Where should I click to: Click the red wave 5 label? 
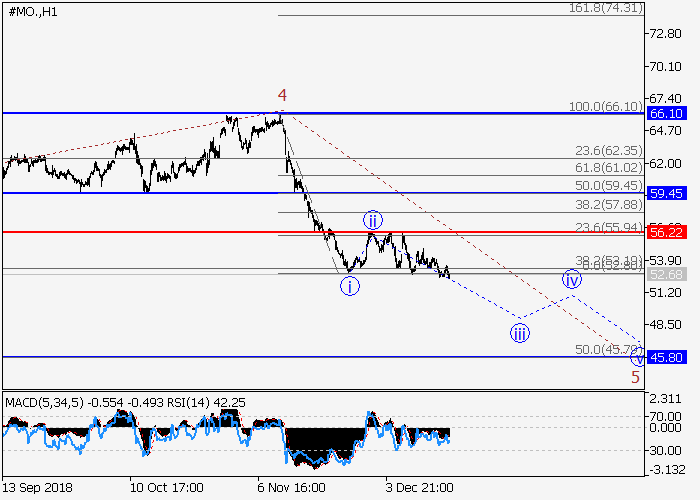coord(634,377)
